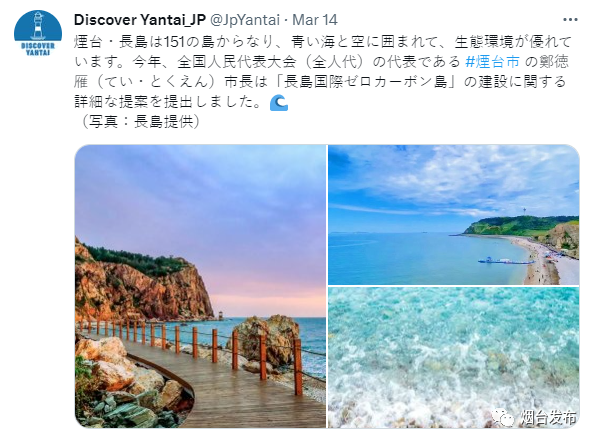This screenshot has width=595, height=443.
Task: Click the tweet's first line mentioning 151の島
Action: pyautogui.click(x=323, y=42)
